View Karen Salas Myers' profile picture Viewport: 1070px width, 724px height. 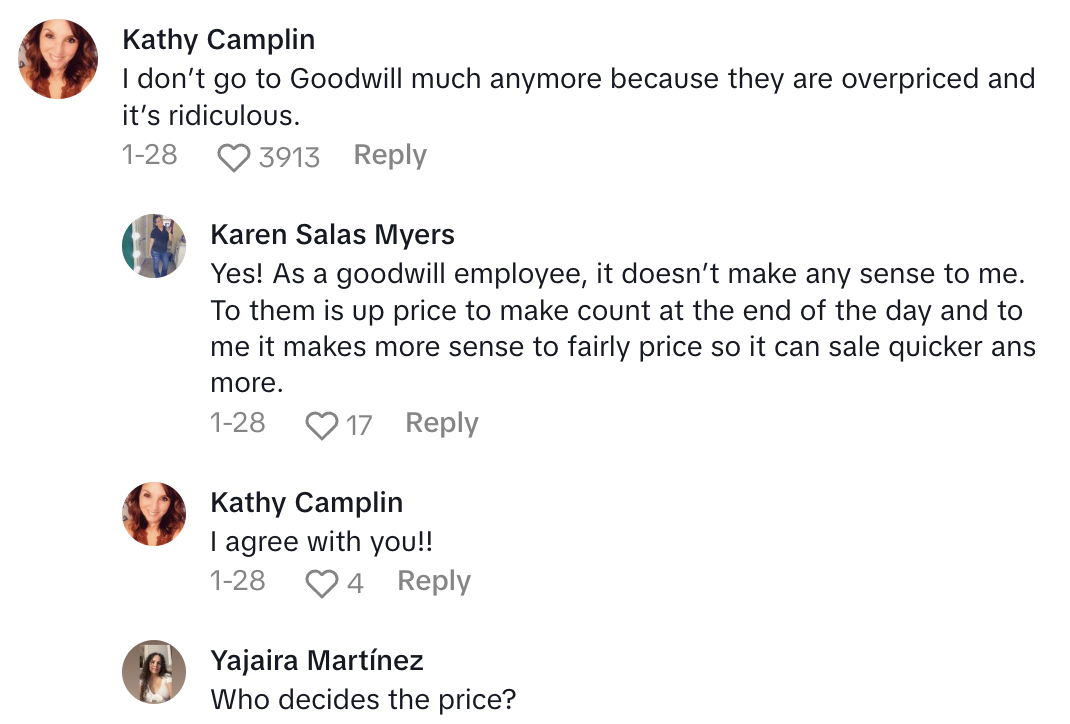(x=154, y=246)
